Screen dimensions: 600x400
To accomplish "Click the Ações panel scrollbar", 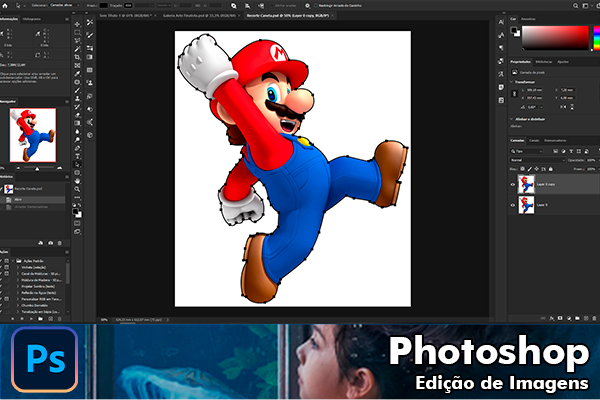I will 68,274.
